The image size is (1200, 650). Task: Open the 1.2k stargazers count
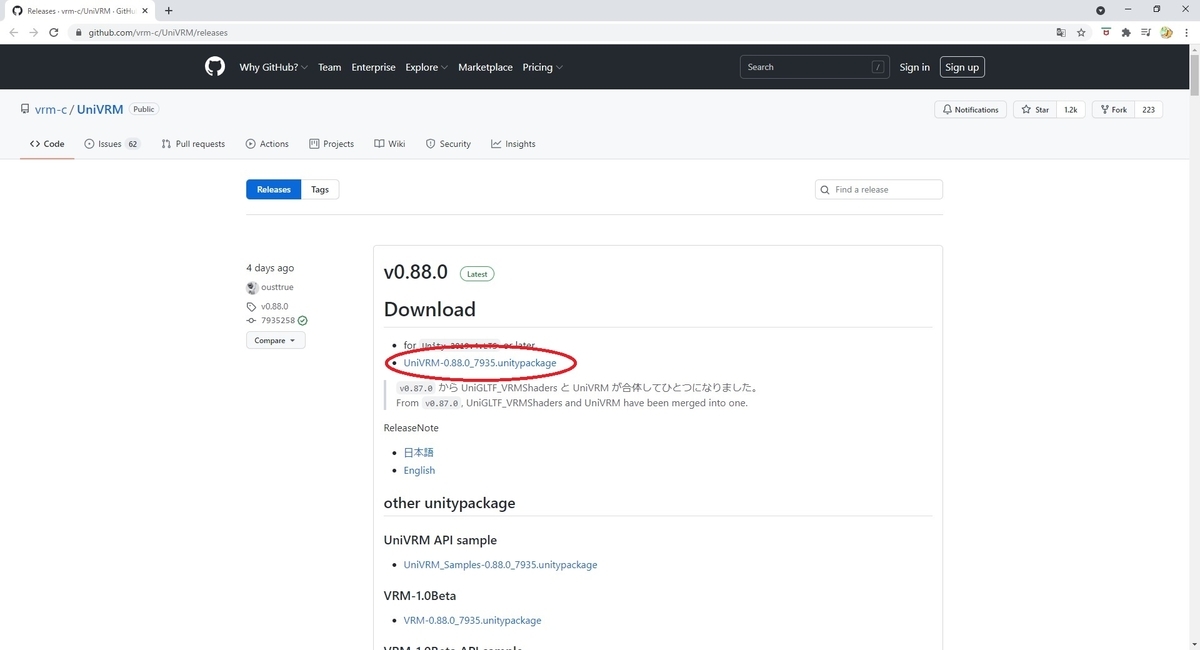[1070, 109]
